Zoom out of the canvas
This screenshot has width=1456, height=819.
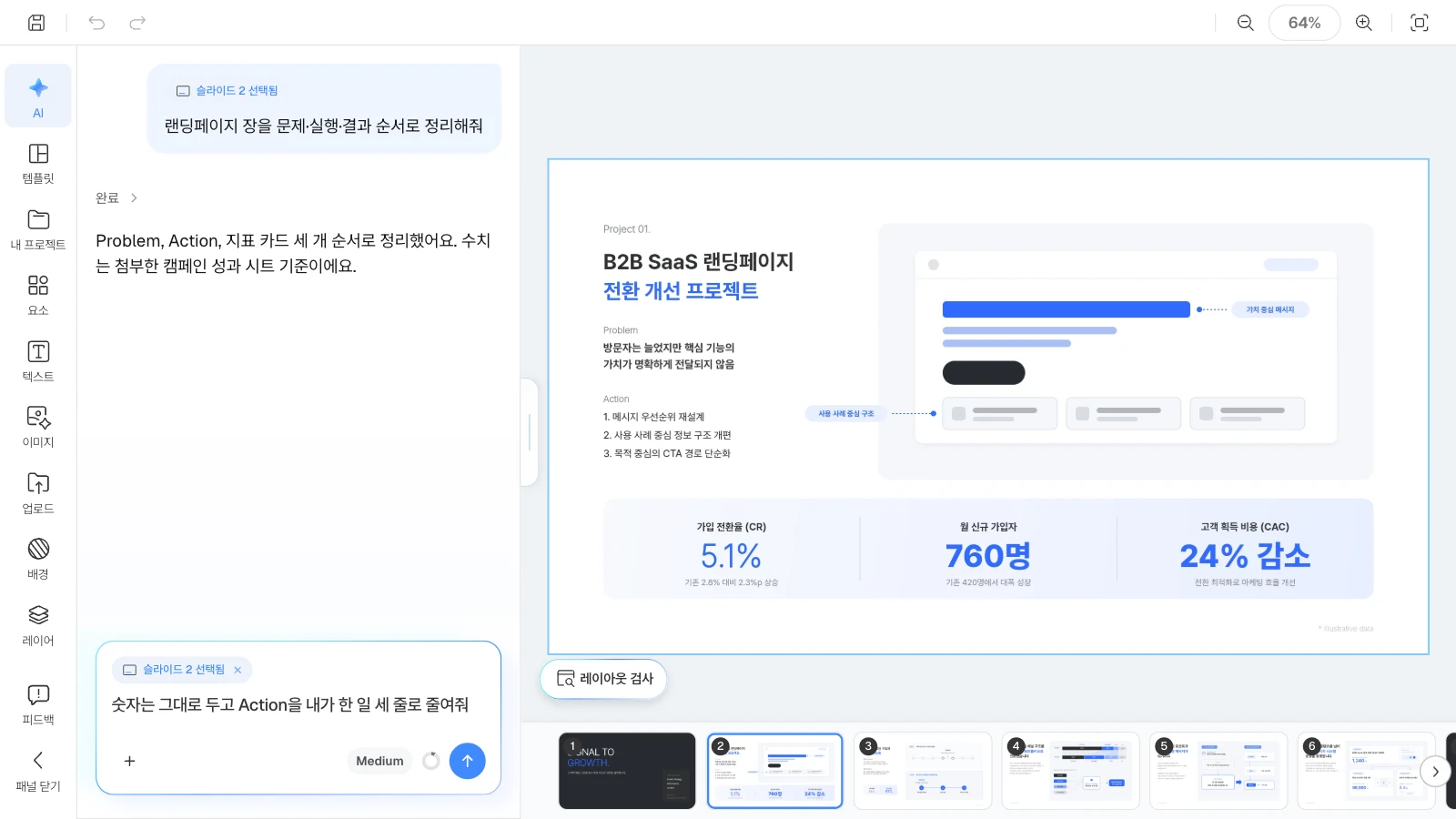(x=1246, y=23)
